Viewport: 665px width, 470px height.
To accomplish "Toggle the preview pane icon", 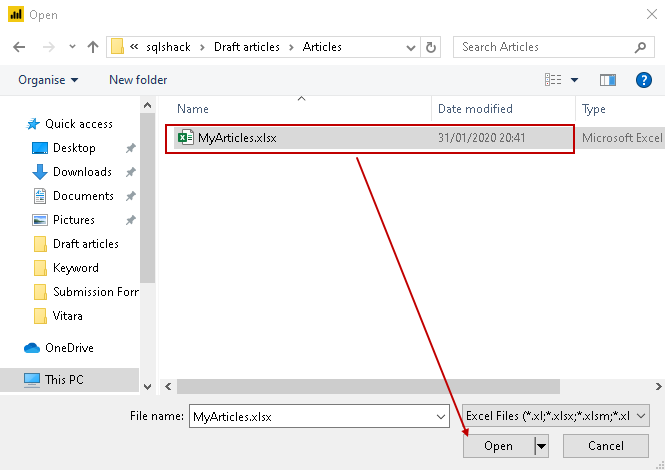I will (607, 80).
